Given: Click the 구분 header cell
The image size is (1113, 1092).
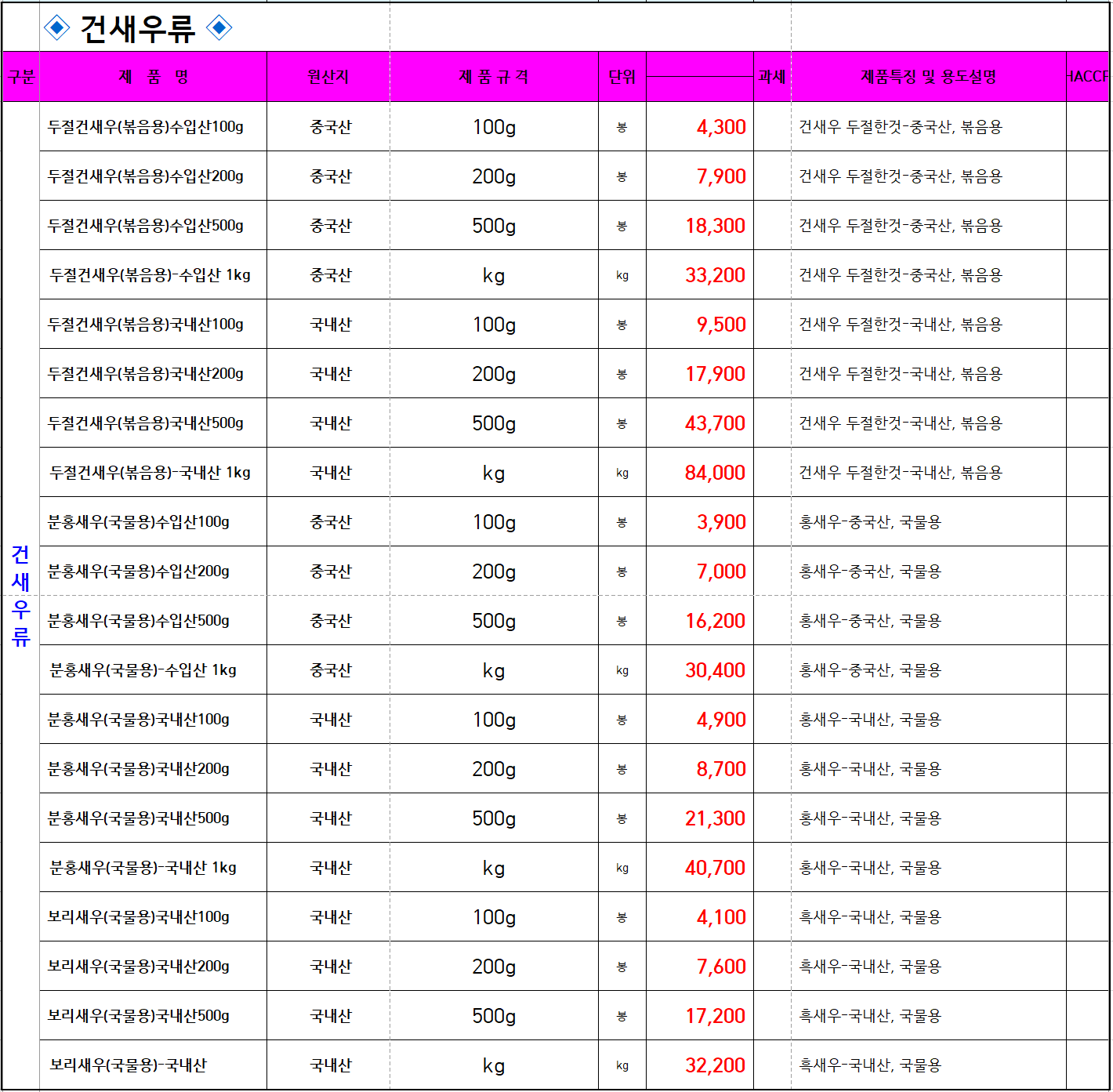Looking at the screenshot, I should pyautogui.click(x=21, y=77).
